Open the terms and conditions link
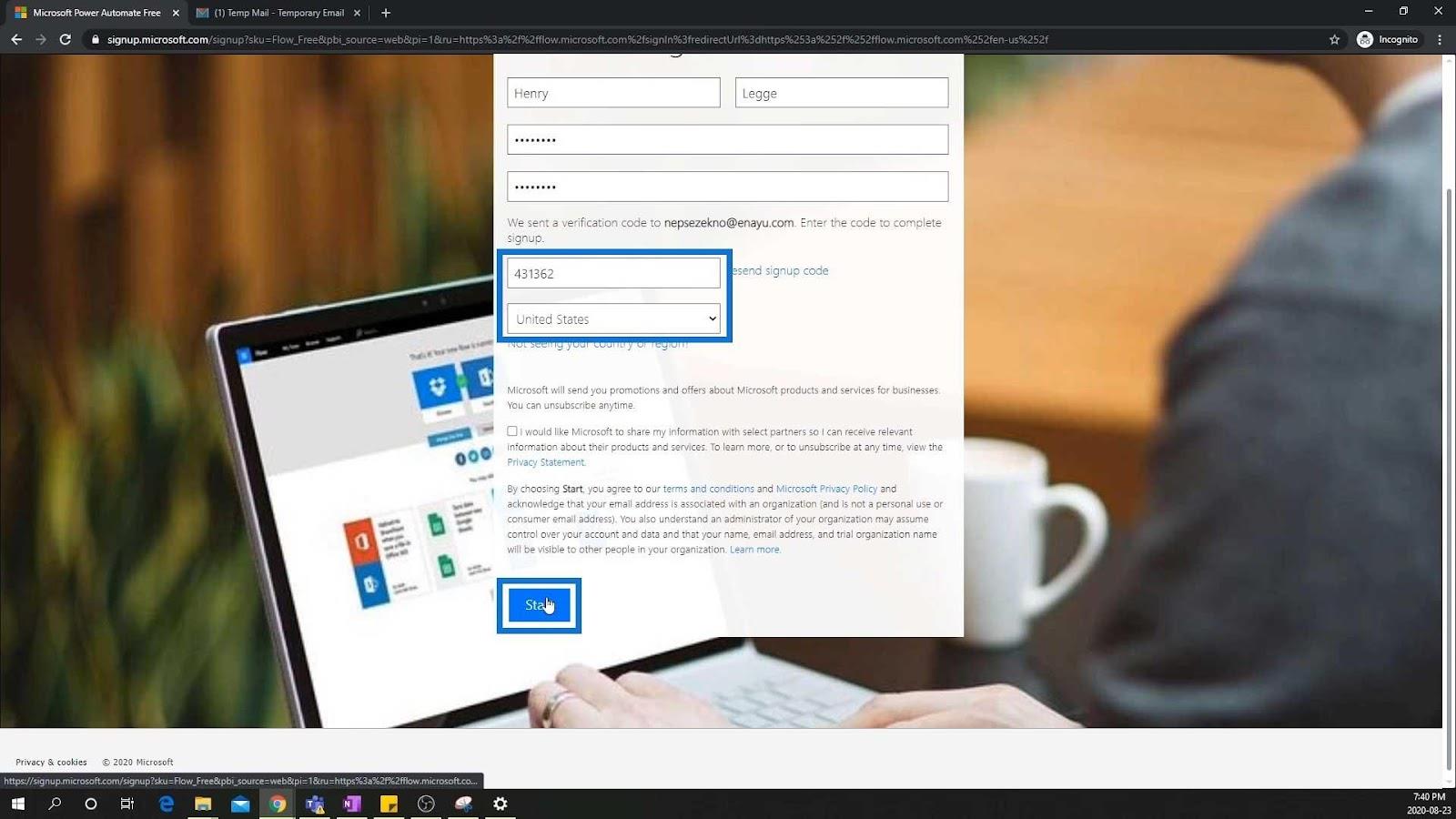Viewport: 1456px width, 819px height. [708, 489]
